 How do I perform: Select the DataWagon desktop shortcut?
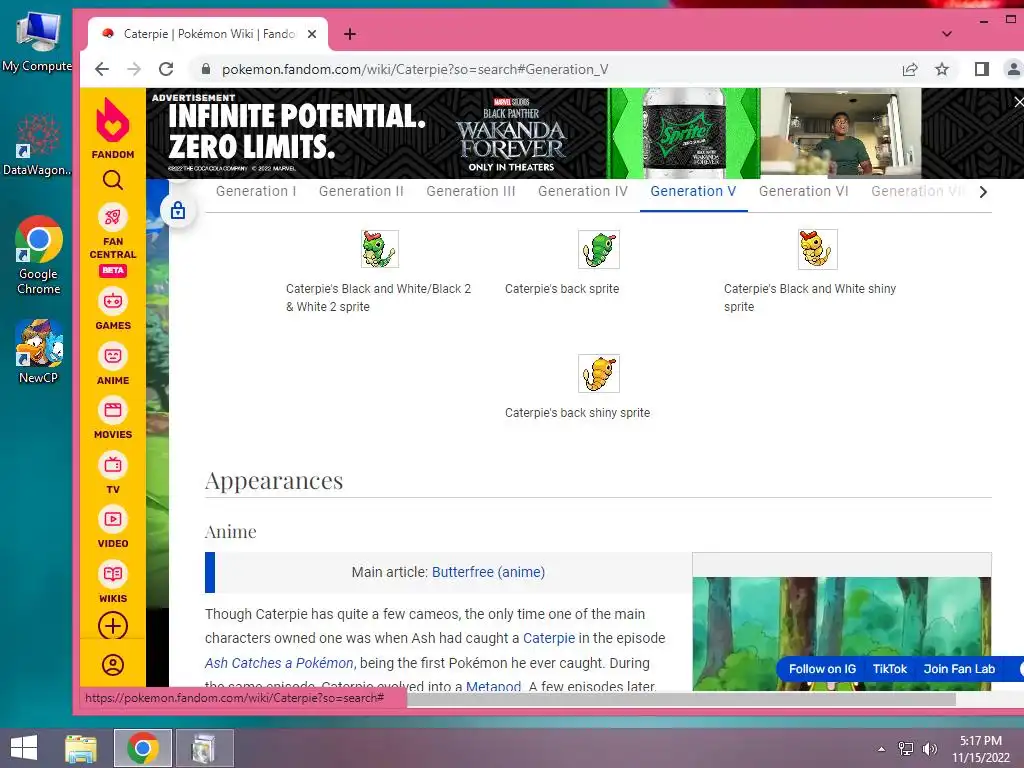click(x=37, y=145)
